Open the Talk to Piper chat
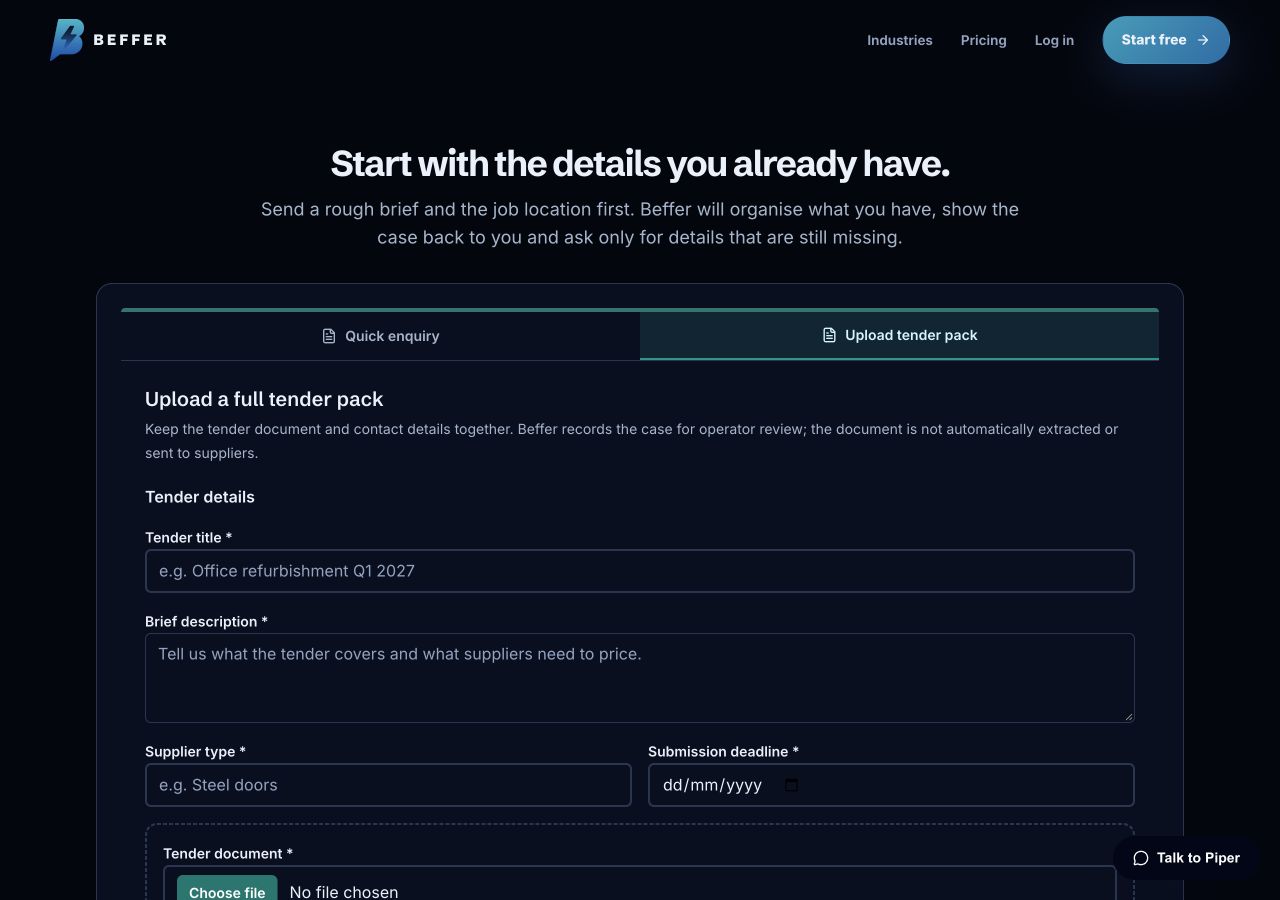This screenshot has height=900, width=1280. (x=1186, y=858)
